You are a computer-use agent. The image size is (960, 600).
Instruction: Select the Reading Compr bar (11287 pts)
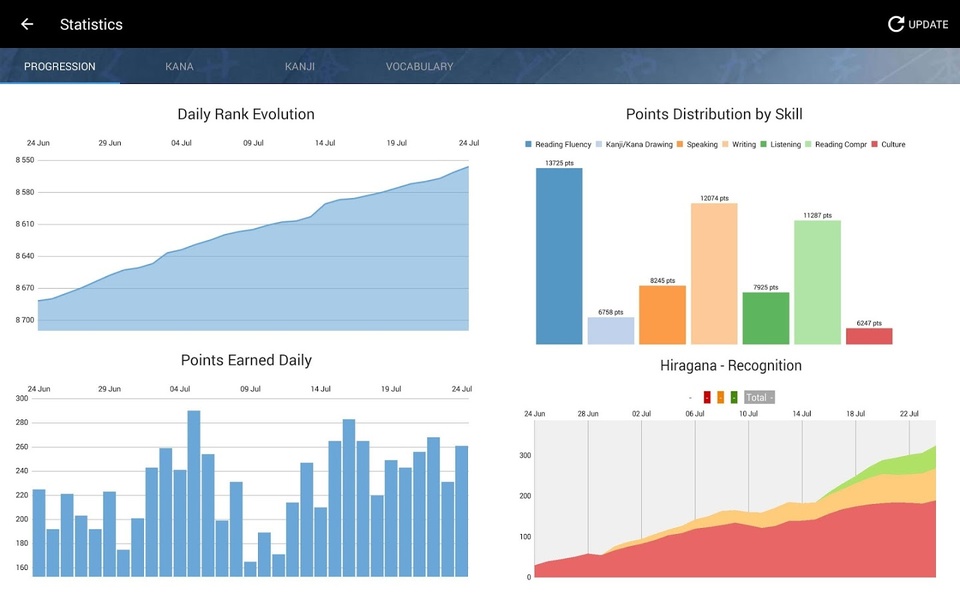point(817,282)
